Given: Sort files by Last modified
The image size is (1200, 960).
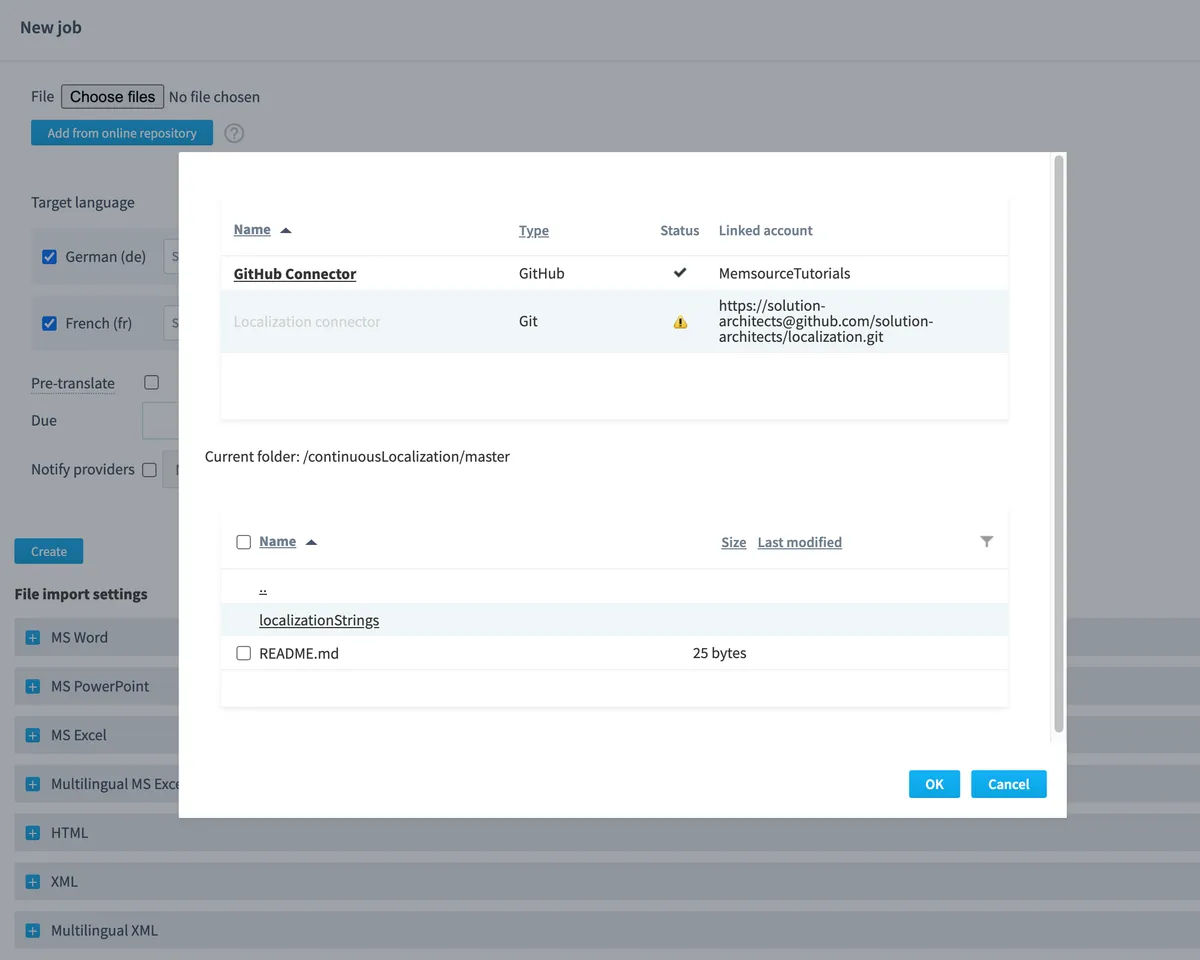Looking at the screenshot, I should [x=800, y=542].
